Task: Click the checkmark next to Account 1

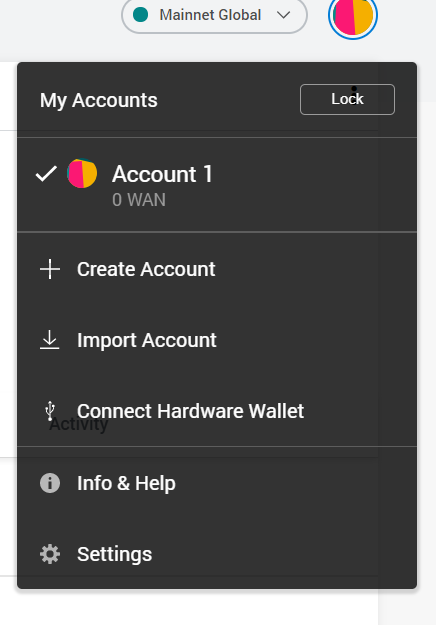Action: point(46,174)
